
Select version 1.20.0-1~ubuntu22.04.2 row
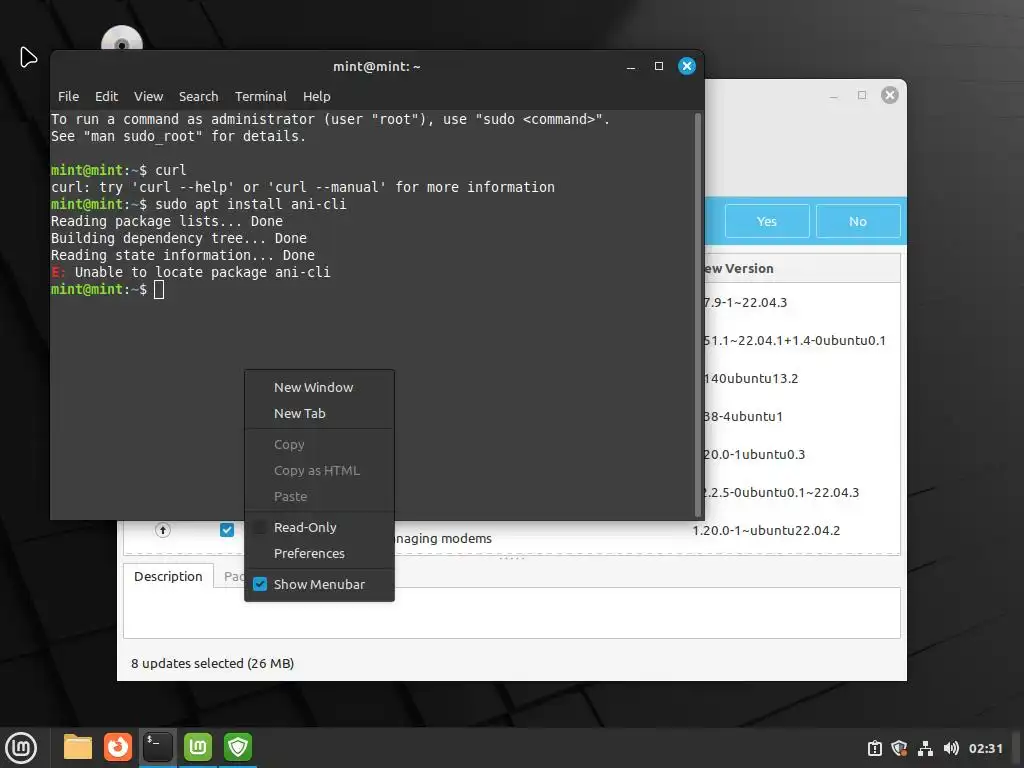click(766, 530)
